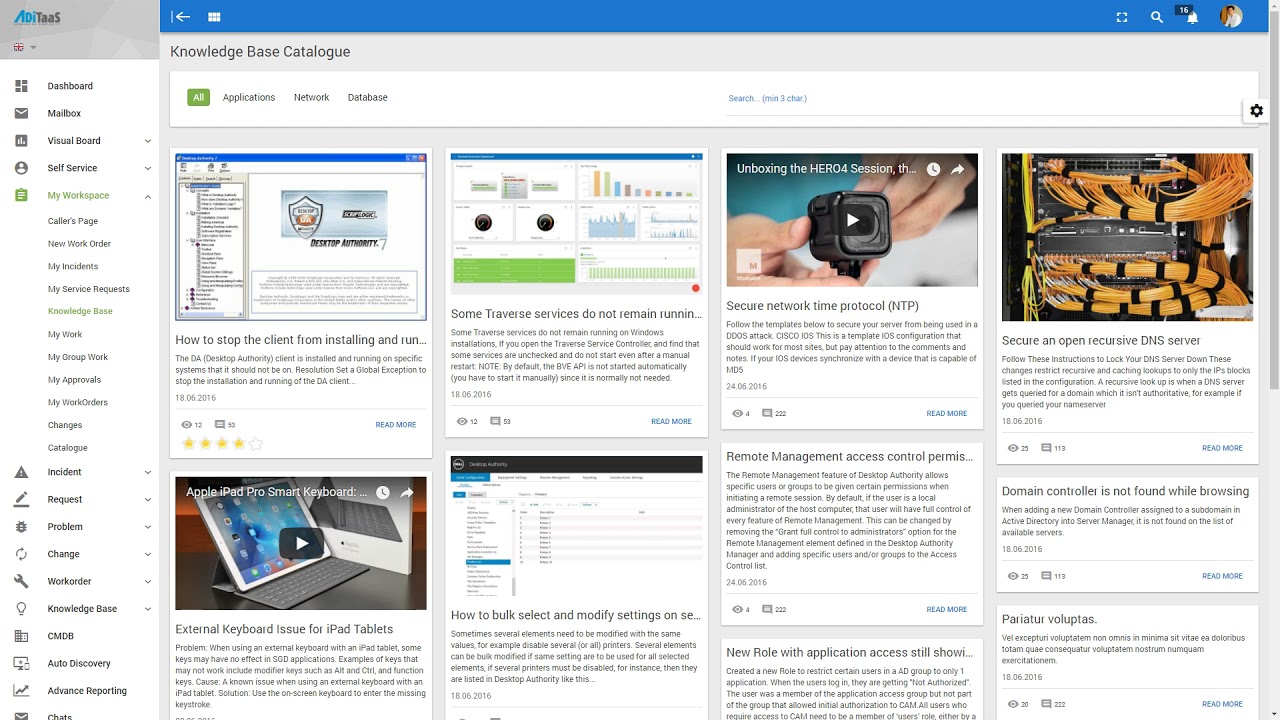Viewport: 1280px width, 720px height.
Task: Play the HERO4 Session unboxing video
Action: [852, 220]
